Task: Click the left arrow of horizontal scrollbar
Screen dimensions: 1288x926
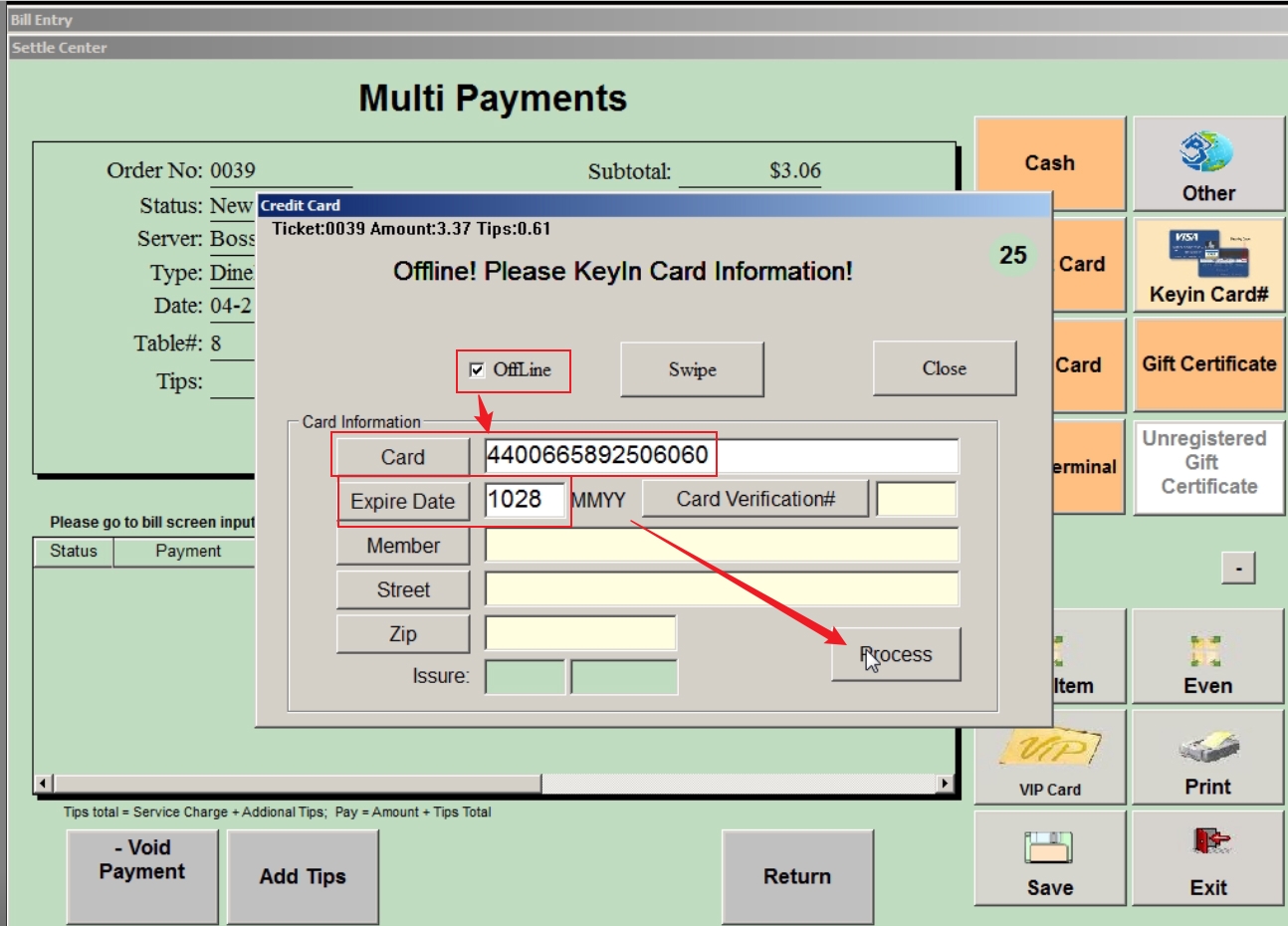Action: pyautogui.click(x=43, y=784)
